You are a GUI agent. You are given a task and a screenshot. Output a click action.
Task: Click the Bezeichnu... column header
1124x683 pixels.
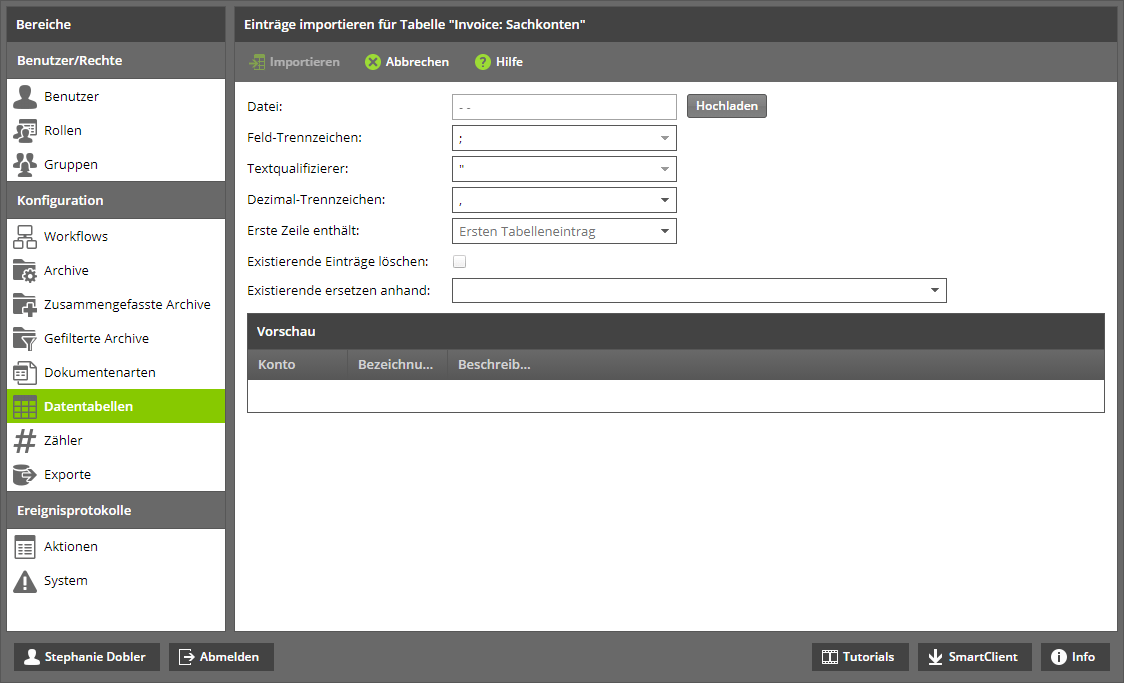point(397,365)
